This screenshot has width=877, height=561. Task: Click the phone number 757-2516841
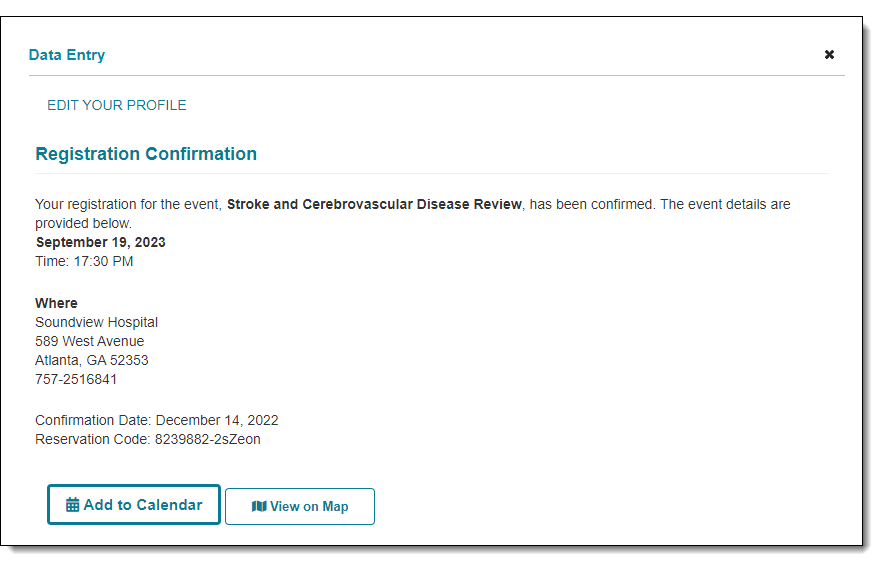[76, 380]
